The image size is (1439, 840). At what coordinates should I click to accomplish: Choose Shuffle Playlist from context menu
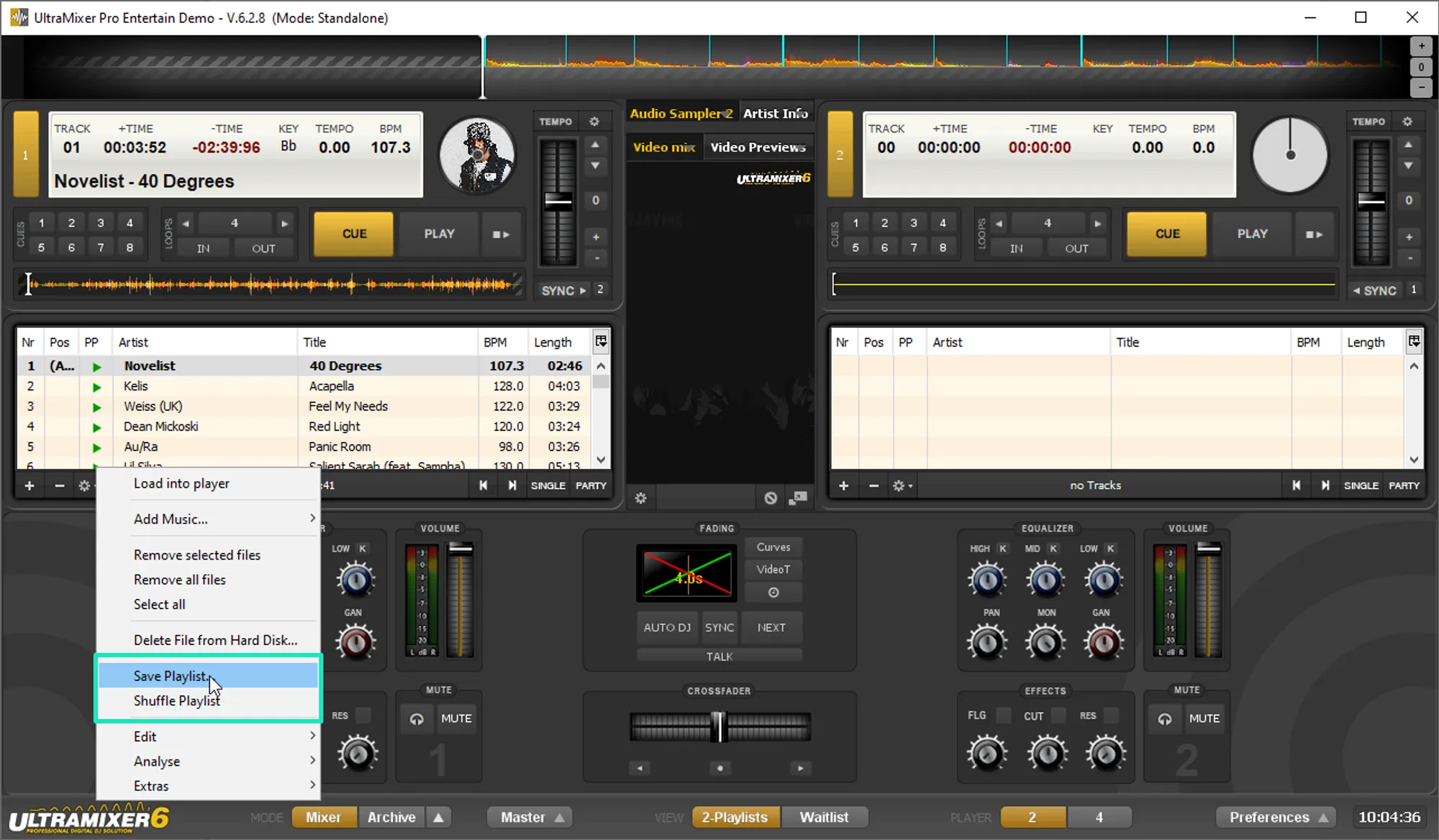click(177, 700)
